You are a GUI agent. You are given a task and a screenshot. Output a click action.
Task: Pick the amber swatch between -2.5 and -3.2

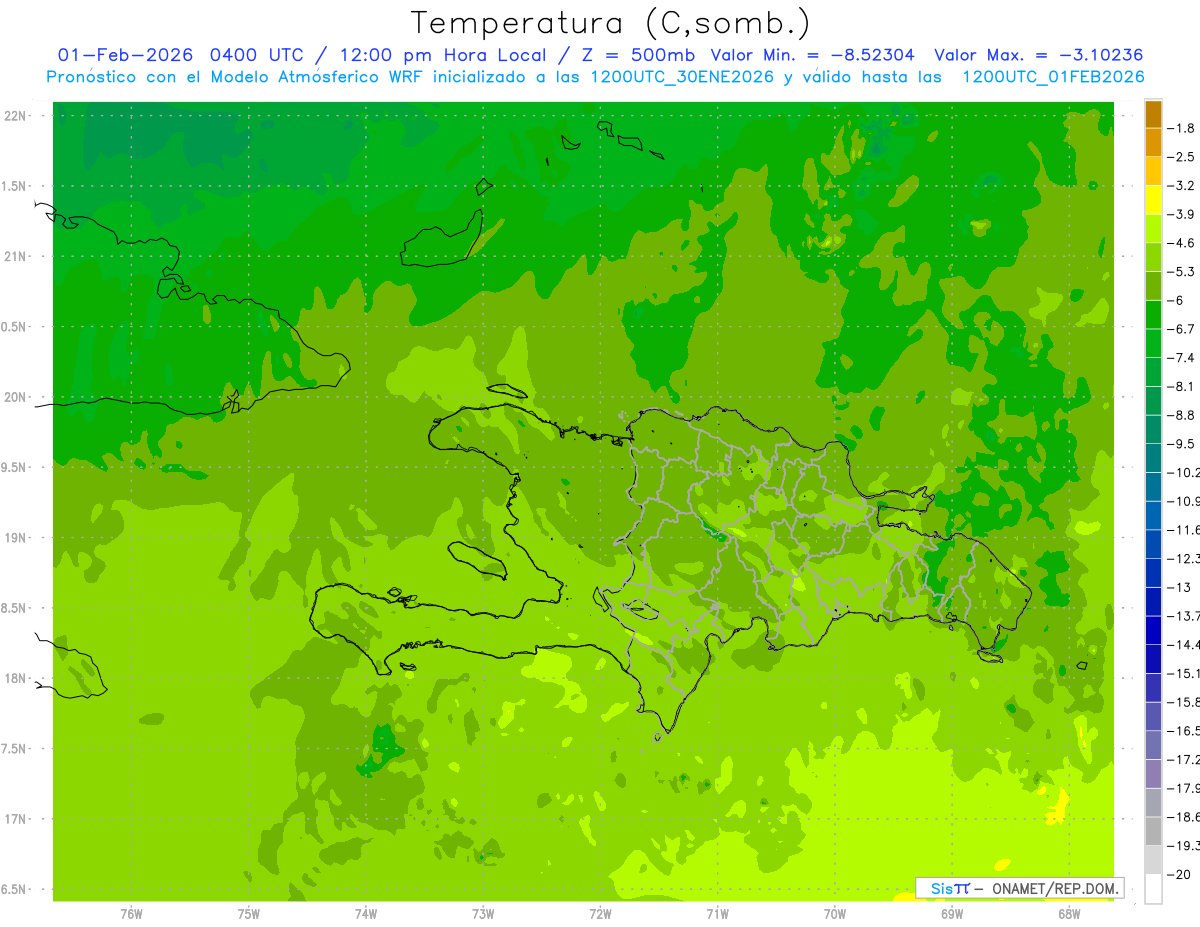pyautogui.click(x=1153, y=171)
